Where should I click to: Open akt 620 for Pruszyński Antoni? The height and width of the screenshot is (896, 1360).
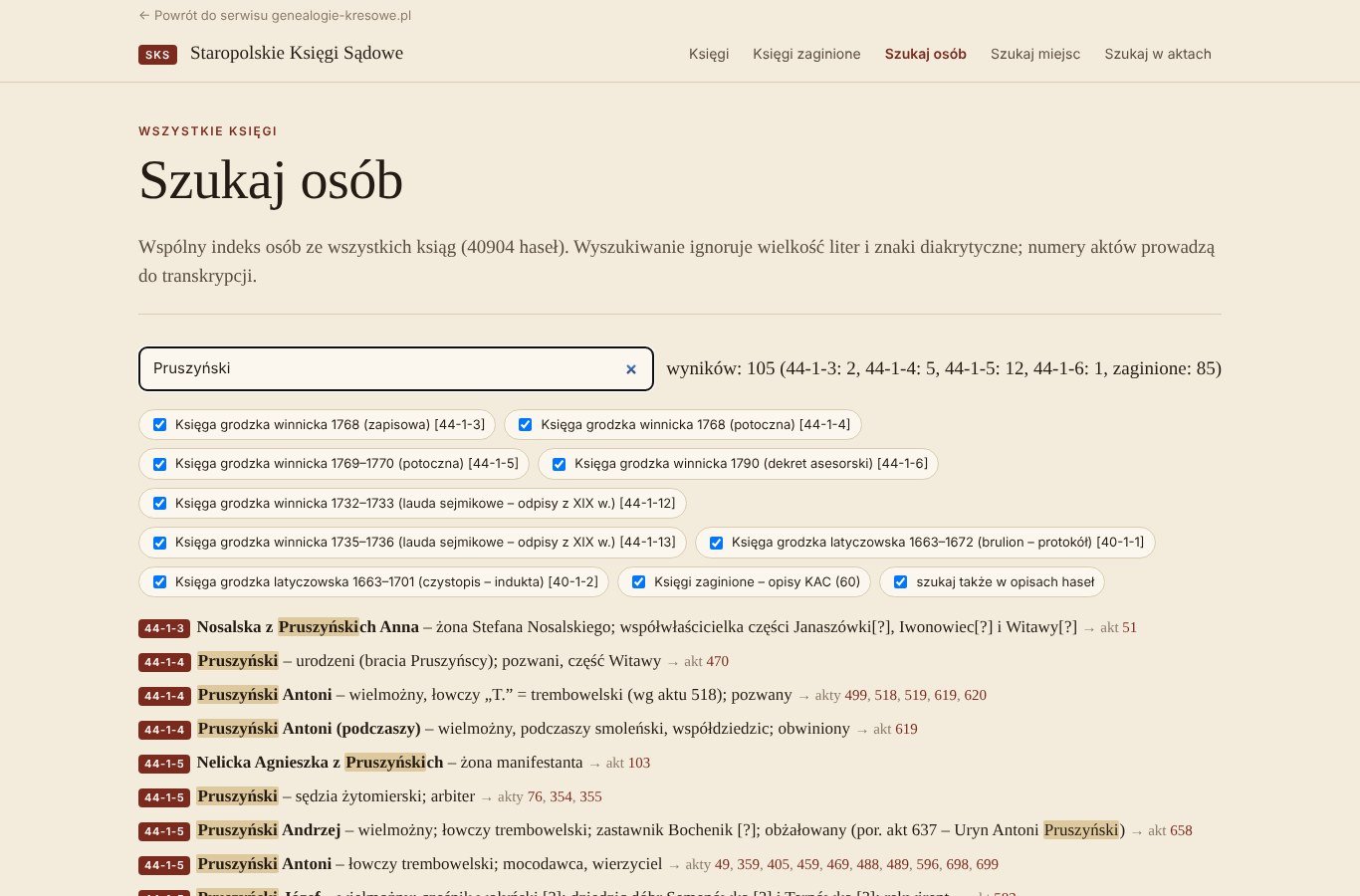coord(976,696)
